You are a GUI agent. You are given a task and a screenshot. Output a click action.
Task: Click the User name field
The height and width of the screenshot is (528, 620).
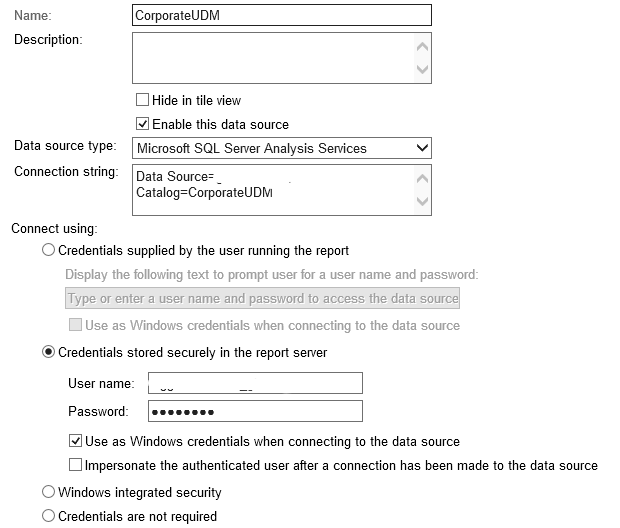(254, 384)
